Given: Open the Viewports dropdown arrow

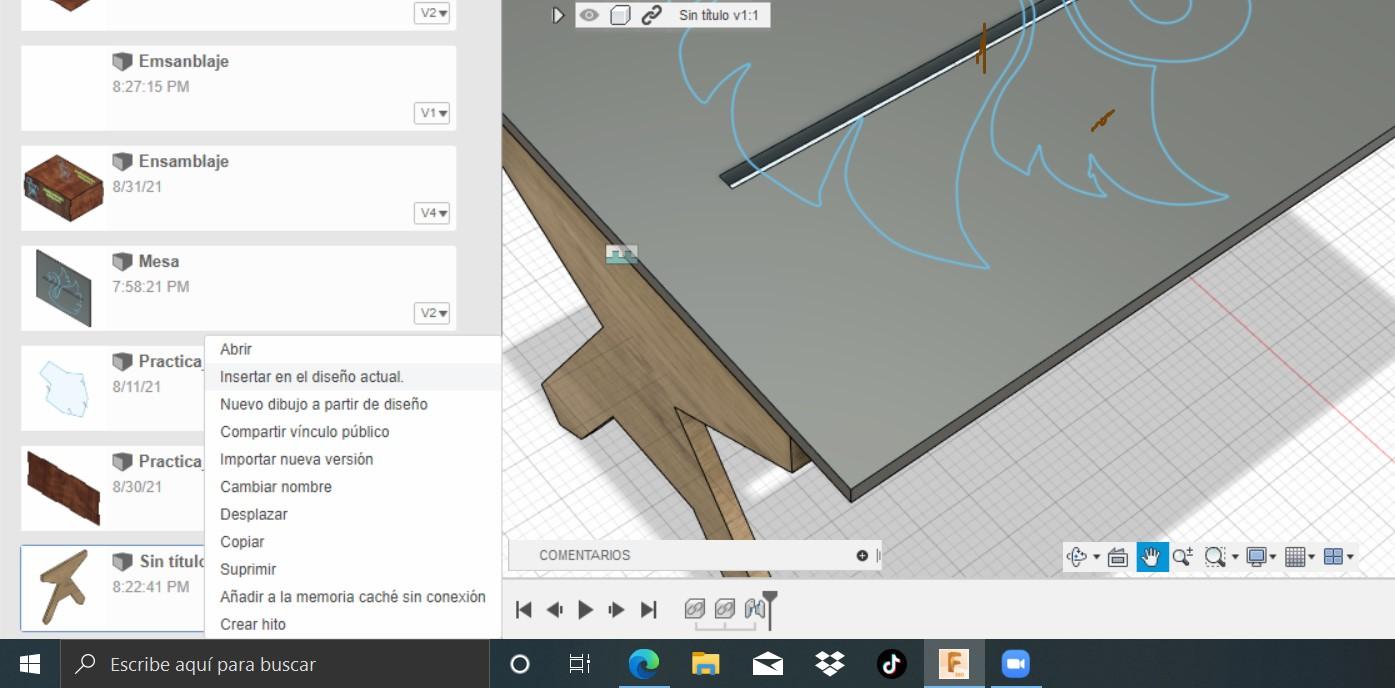Looking at the screenshot, I should (x=1350, y=557).
